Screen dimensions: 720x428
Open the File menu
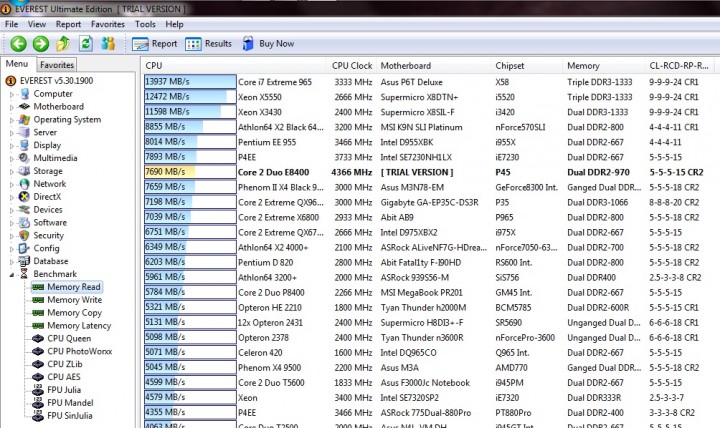click(11, 24)
